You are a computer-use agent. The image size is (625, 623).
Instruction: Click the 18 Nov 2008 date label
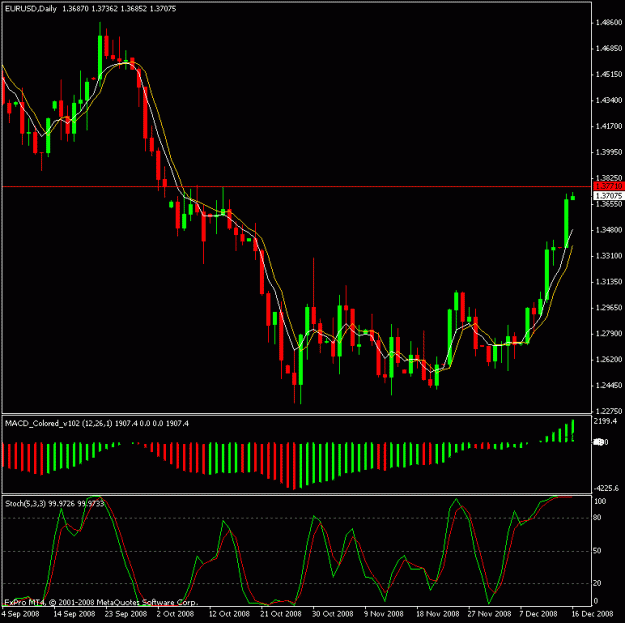pos(437,614)
